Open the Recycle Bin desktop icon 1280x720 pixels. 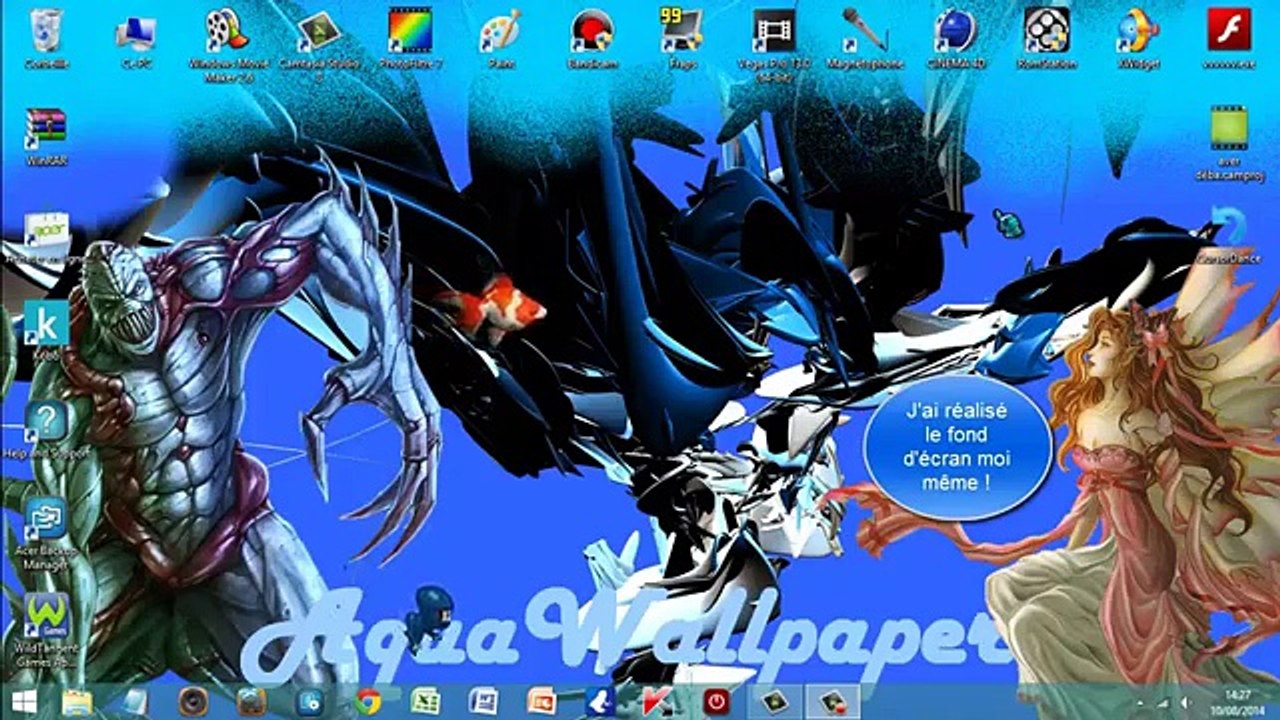(46, 37)
